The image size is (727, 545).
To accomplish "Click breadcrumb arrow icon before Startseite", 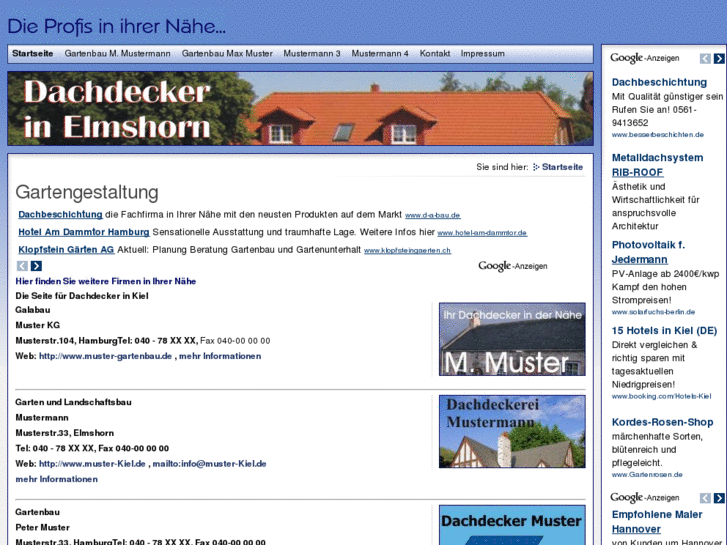I will tap(536, 167).
